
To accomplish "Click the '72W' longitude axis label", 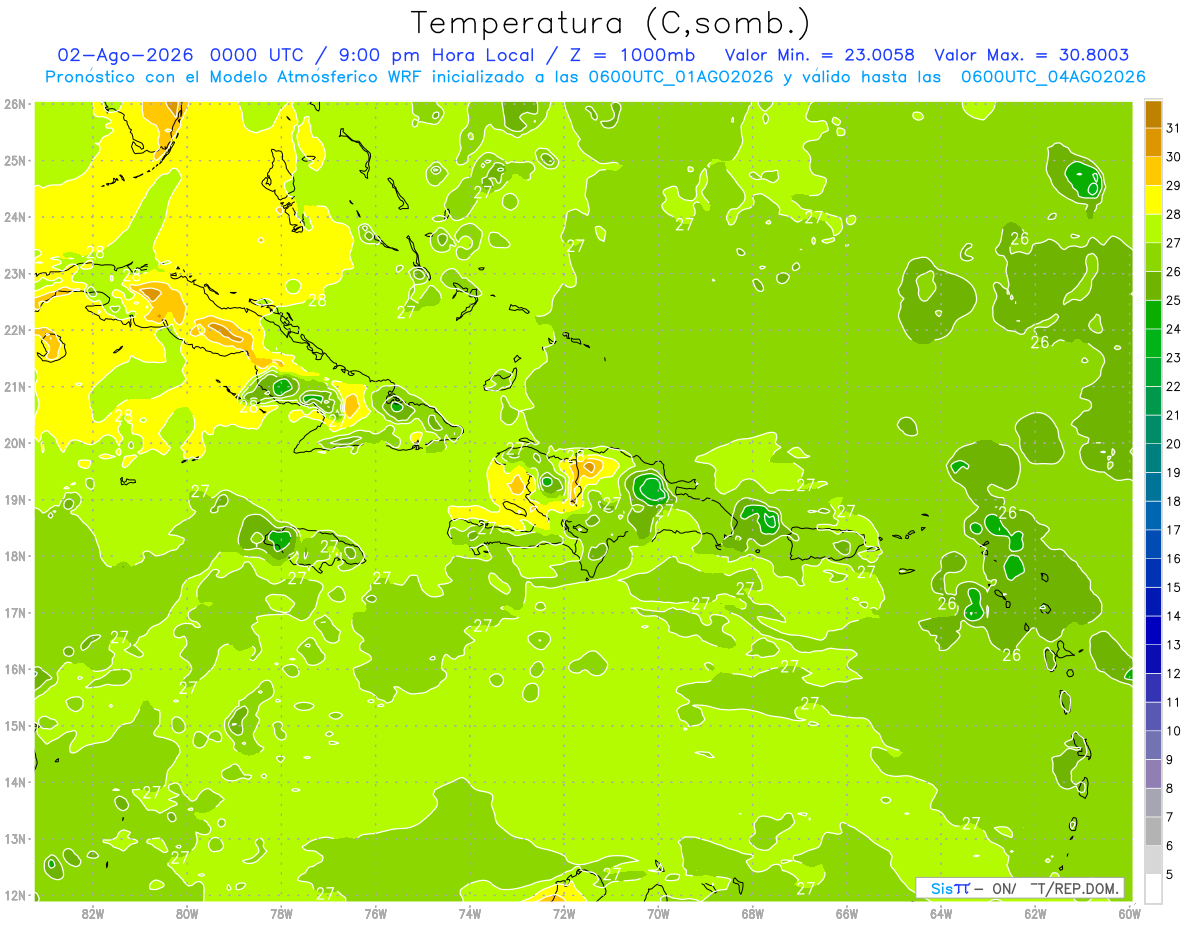I will (564, 913).
